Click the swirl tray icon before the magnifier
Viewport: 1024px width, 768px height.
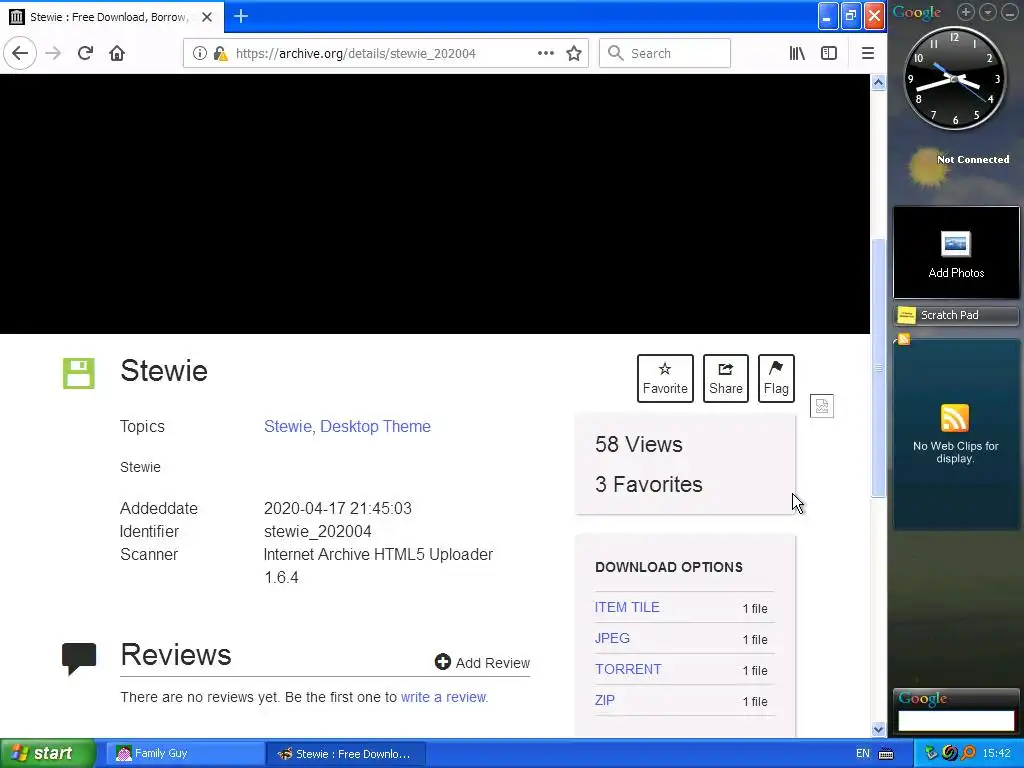click(950, 753)
